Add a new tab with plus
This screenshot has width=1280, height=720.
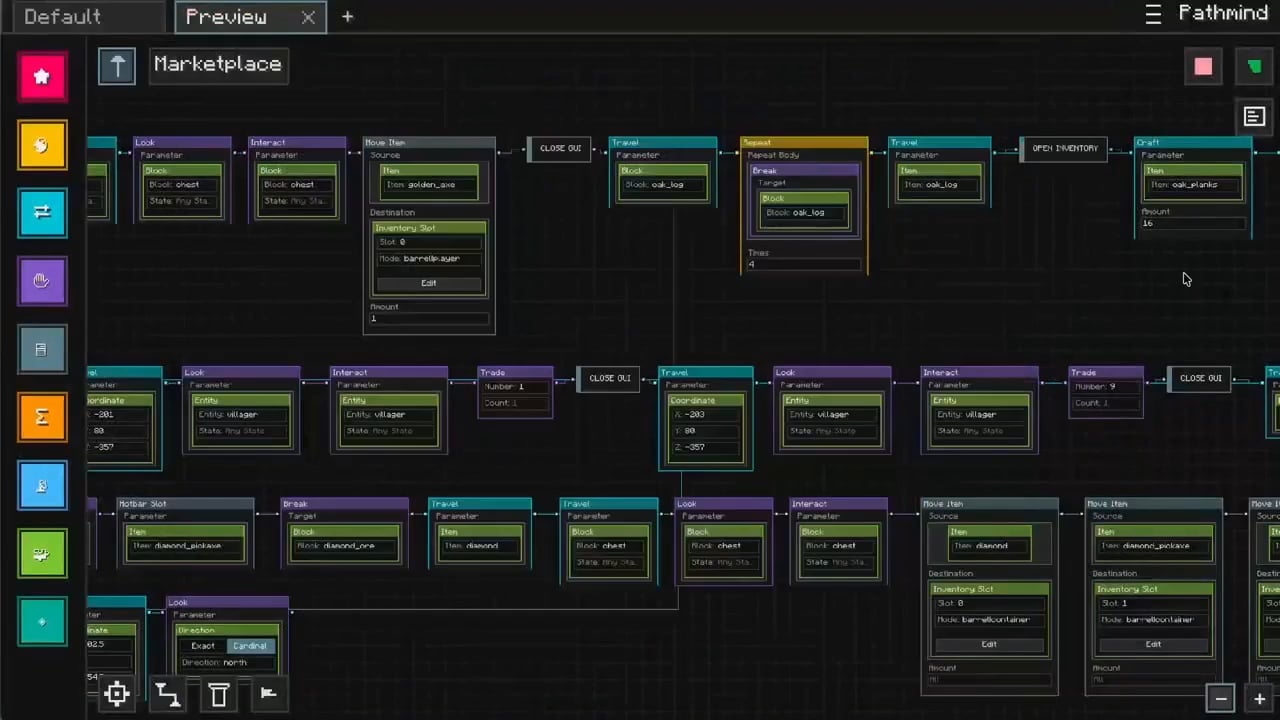(x=347, y=17)
